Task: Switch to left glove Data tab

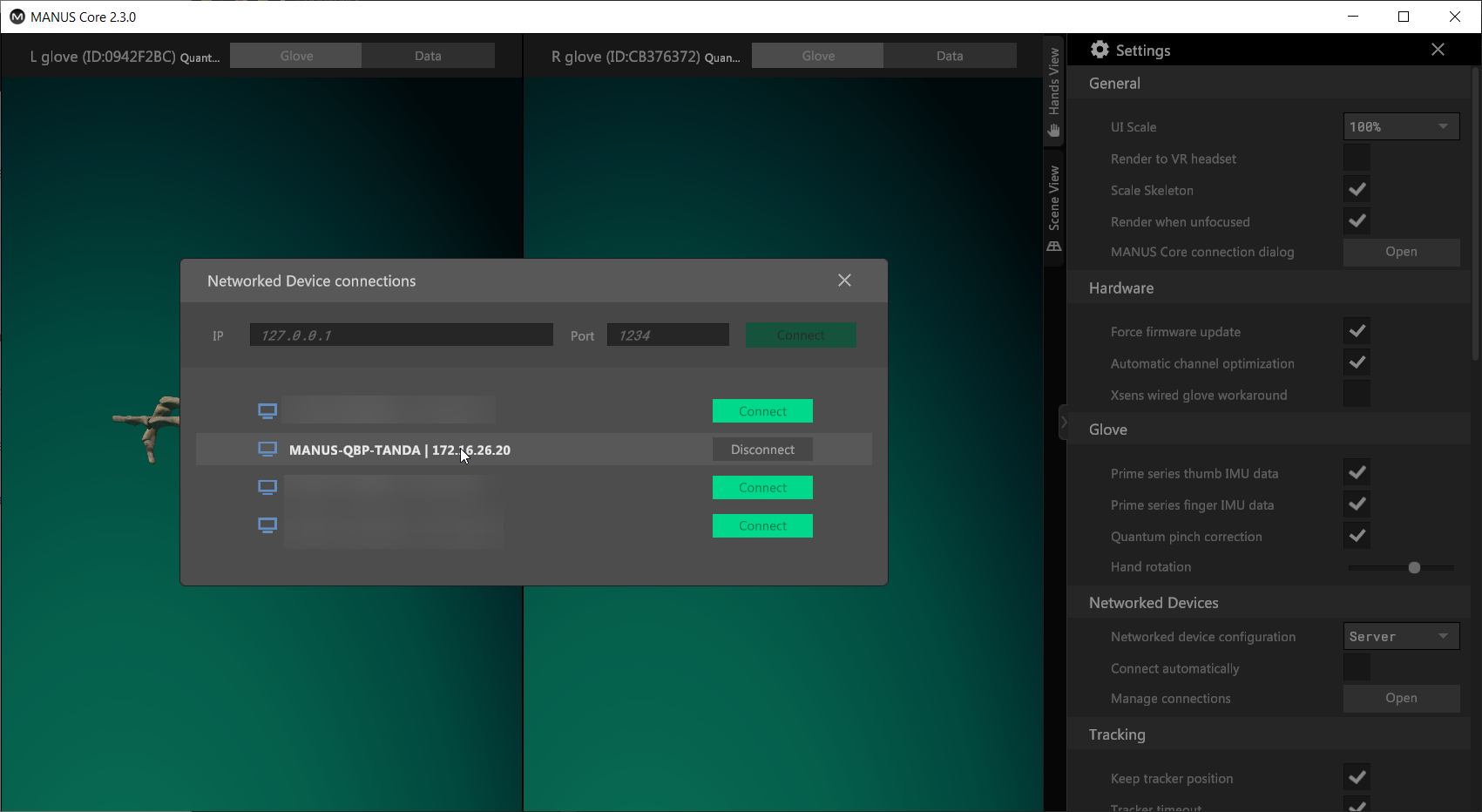Action: pyautogui.click(x=428, y=56)
